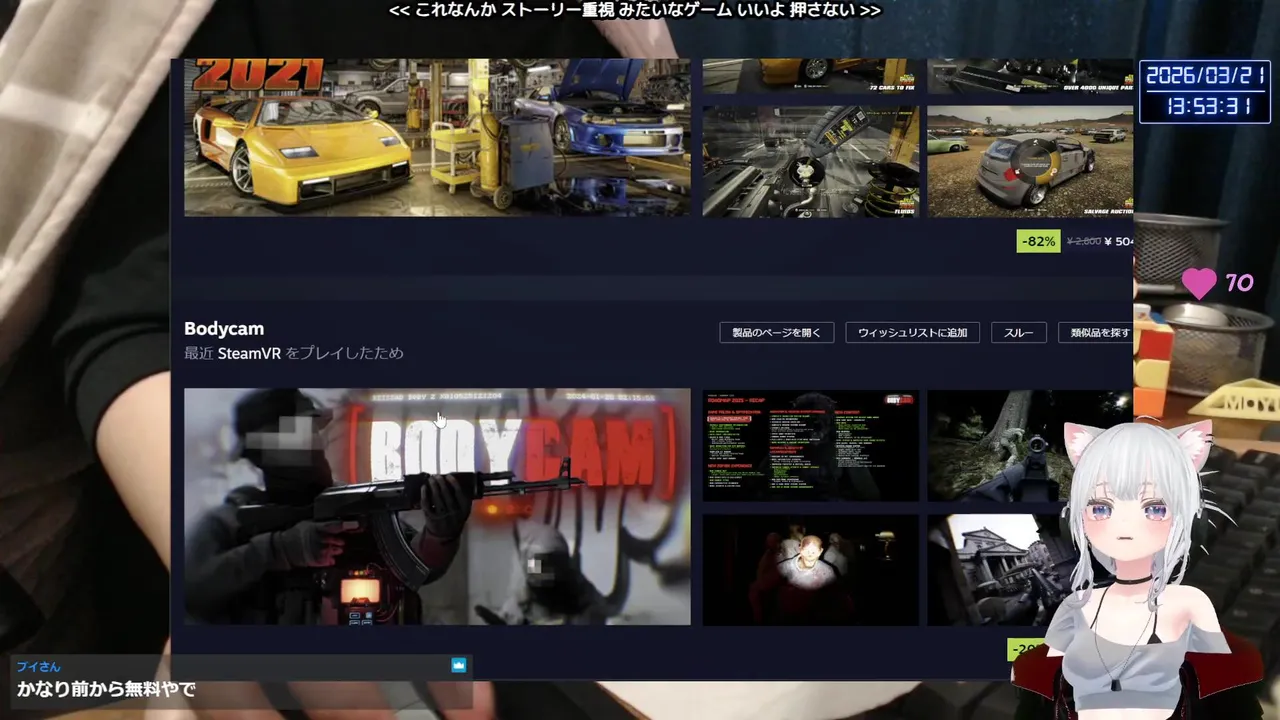This screenshot has height=720, width=1280.
Task: Open the salvage auction car screenshot
Action: [1029, 161]
